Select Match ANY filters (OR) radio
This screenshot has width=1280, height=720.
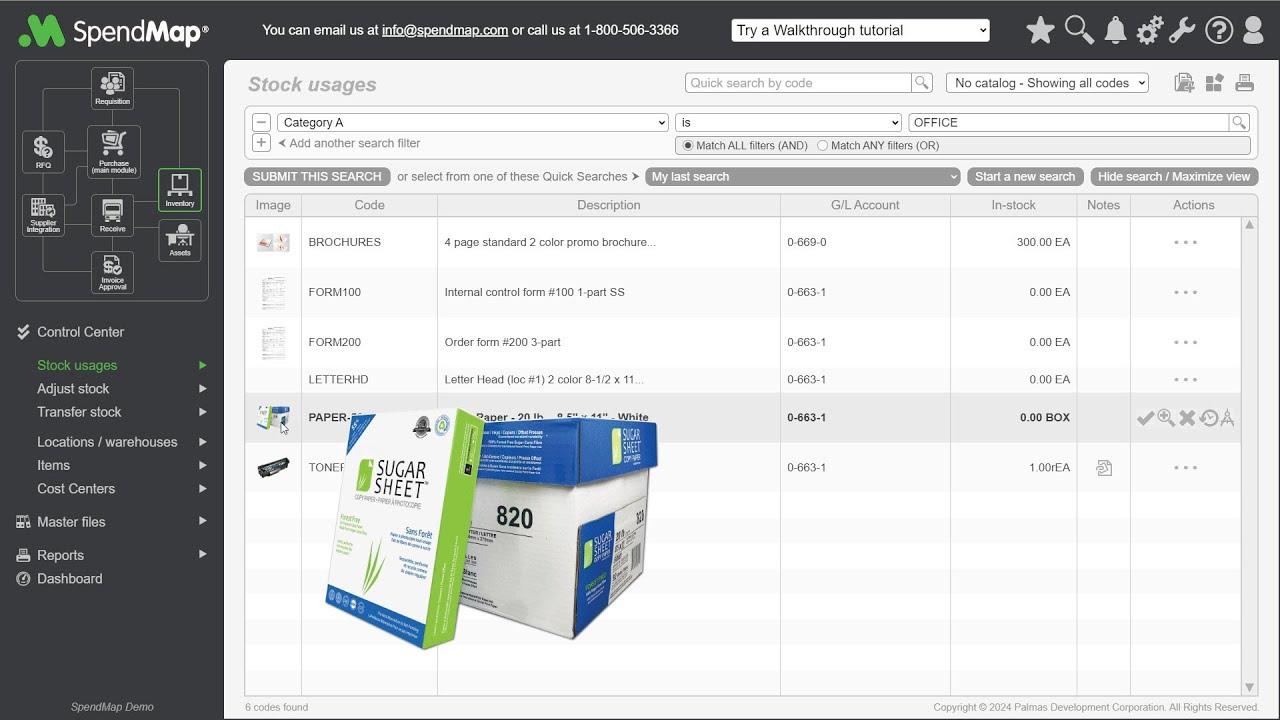[822, 145]
